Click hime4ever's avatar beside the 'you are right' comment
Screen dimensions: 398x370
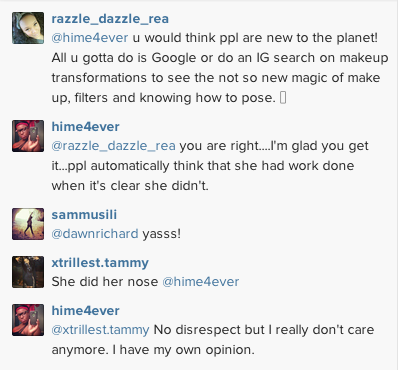coord(28,136)
